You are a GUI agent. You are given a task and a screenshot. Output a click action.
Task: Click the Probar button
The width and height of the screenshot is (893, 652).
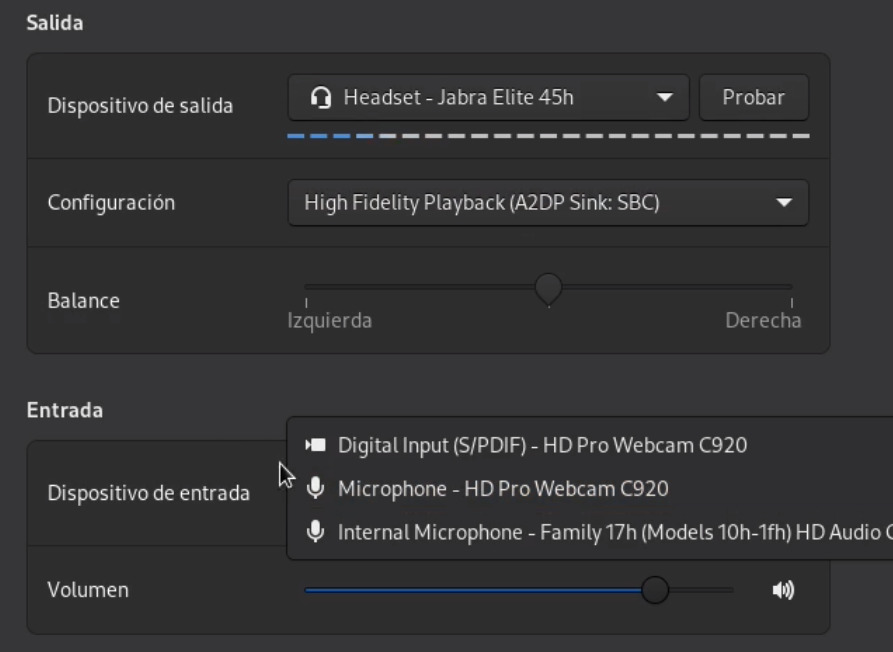[753, 97]
